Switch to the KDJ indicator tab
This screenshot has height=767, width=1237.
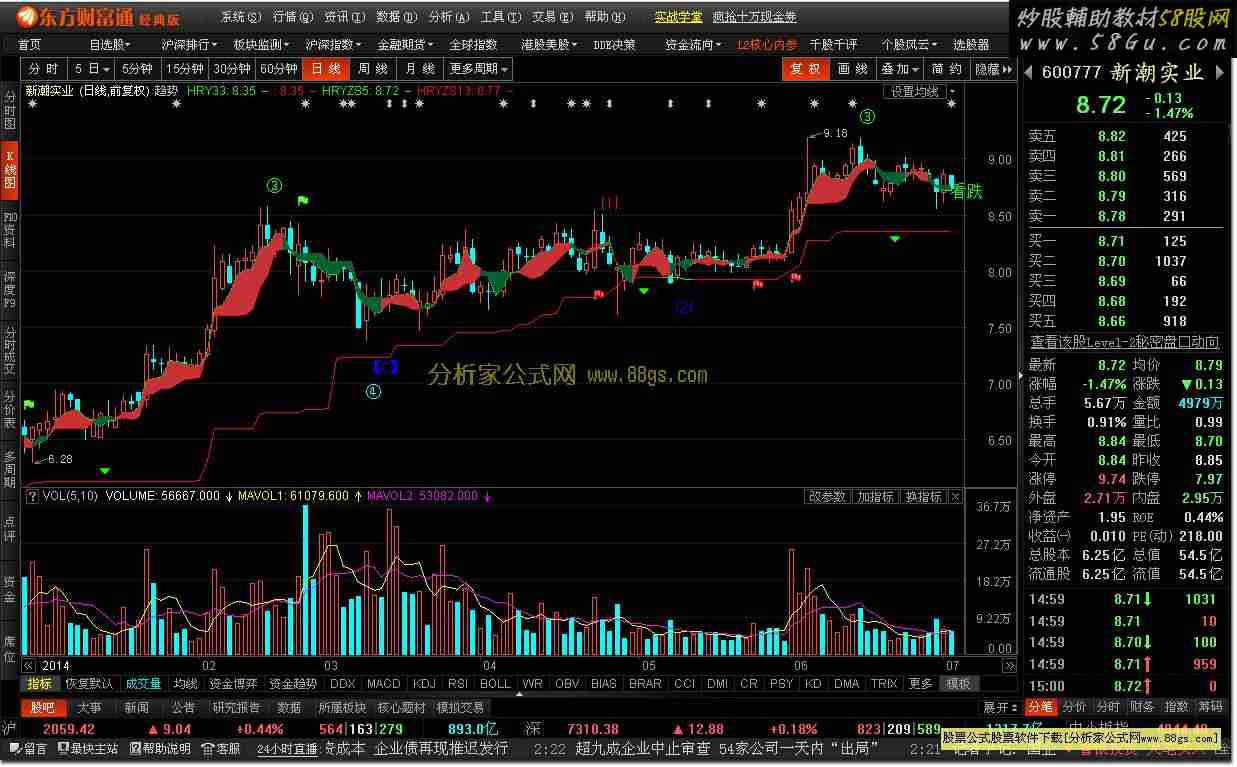pos(424,684)
